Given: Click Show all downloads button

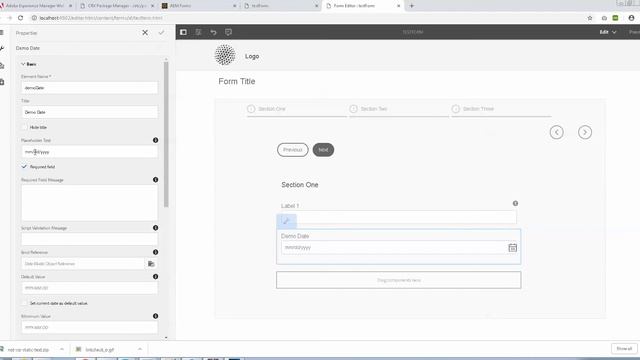Looking at the screenshot, I should click(624, 349).
